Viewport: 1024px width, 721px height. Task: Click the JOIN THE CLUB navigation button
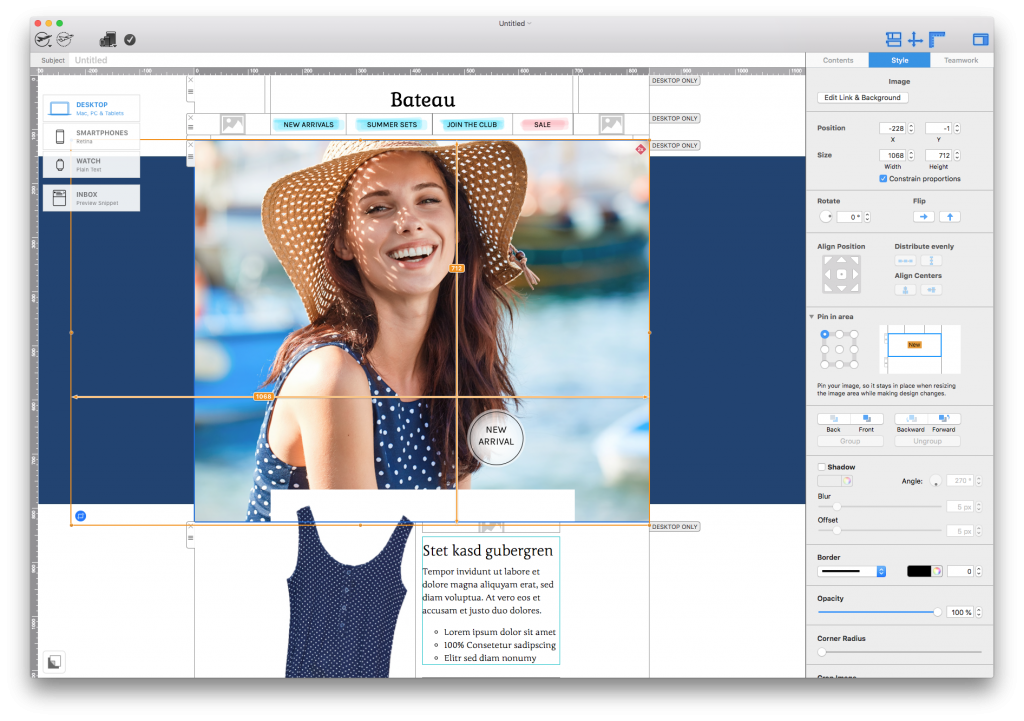tap(472, 124)
